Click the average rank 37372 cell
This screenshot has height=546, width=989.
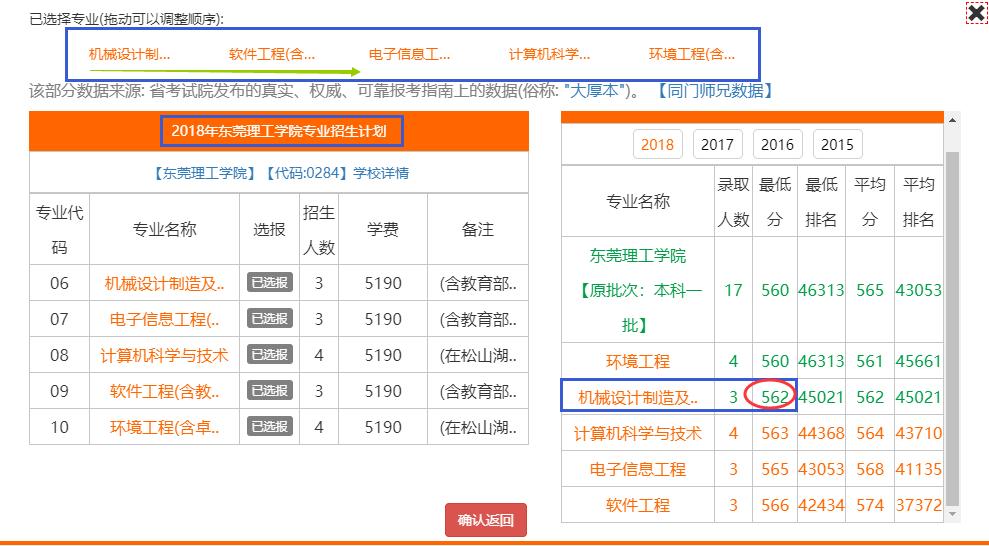pos(918,505)
